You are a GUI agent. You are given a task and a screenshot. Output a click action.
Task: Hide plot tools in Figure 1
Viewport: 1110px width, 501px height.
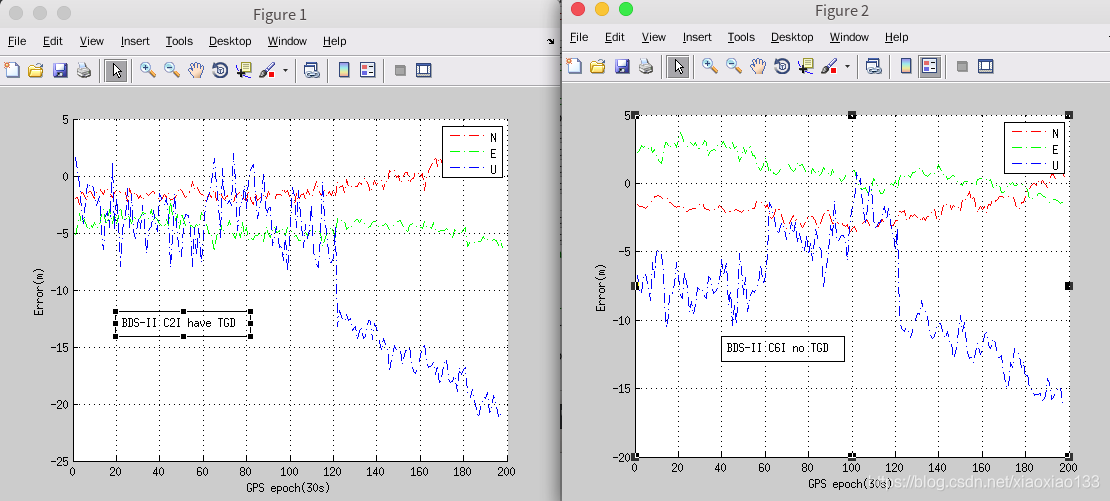click(400, 70)
